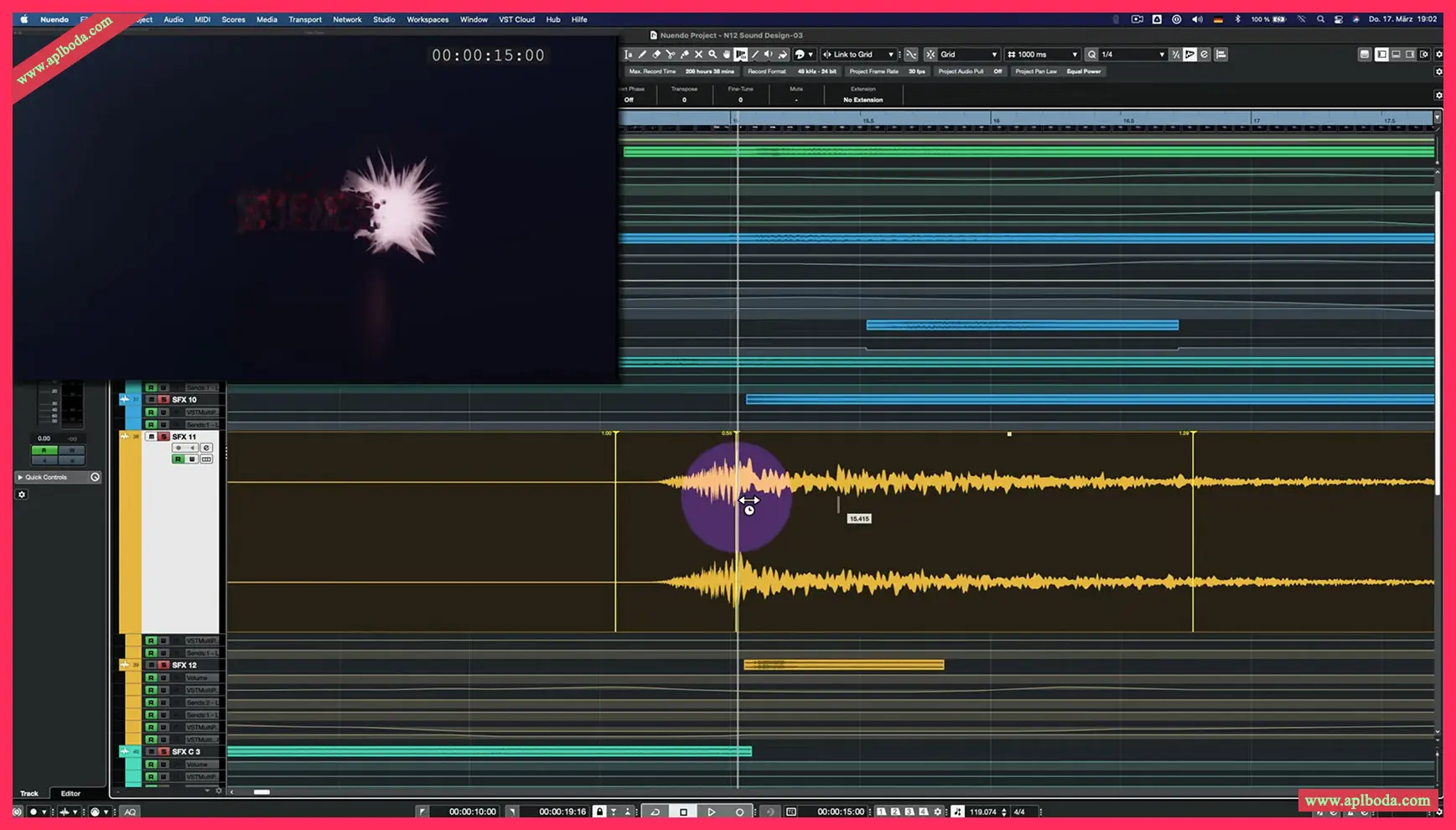This screenshot has height=830, width=1456.
Task: Select the Mute X tool
Action: tap(698, 54)
